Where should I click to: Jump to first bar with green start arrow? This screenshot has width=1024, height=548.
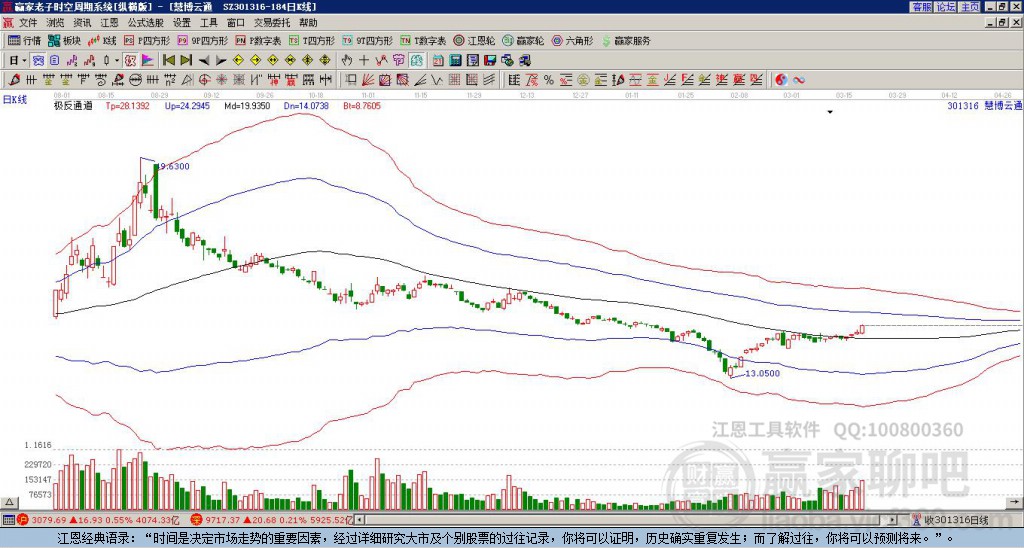click(168, 61)
